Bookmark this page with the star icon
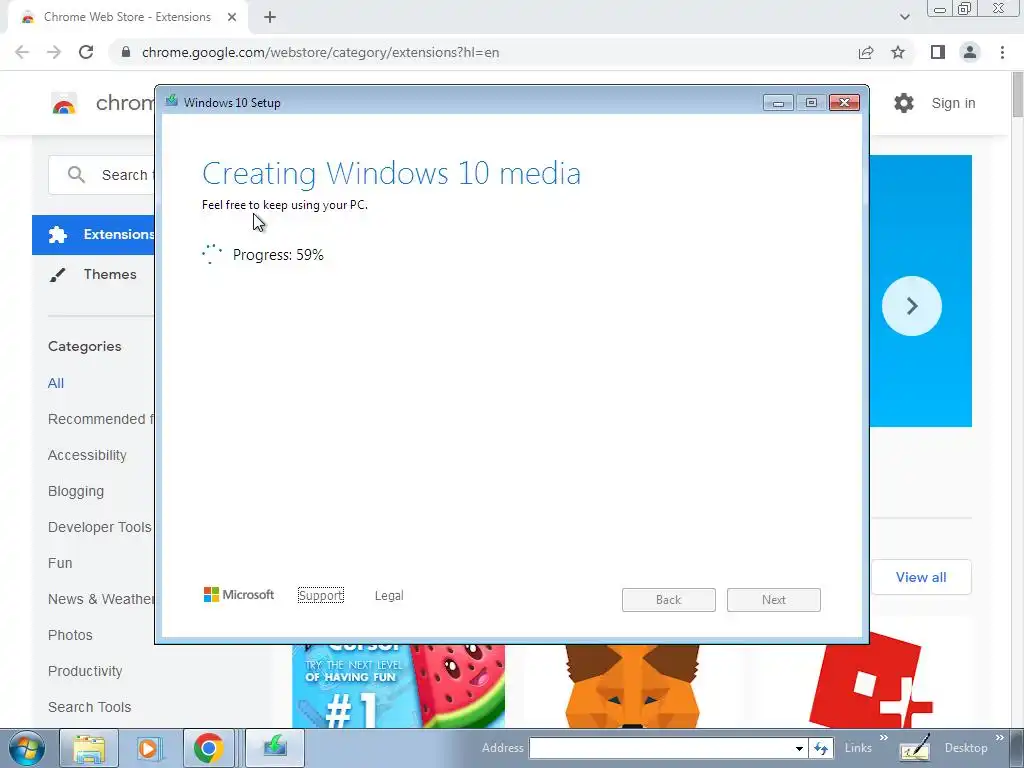1024x768 pixels. 898,52
